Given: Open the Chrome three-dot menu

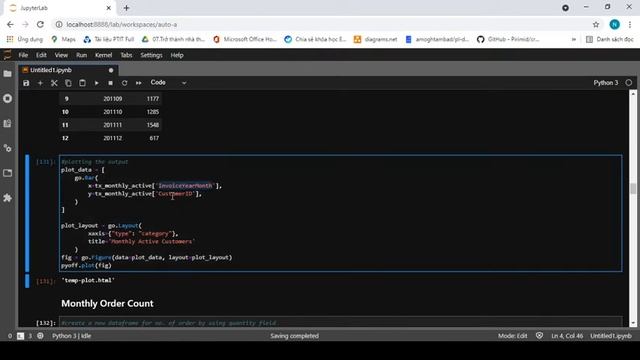Looking at the screenshot, I should (630, 24).
